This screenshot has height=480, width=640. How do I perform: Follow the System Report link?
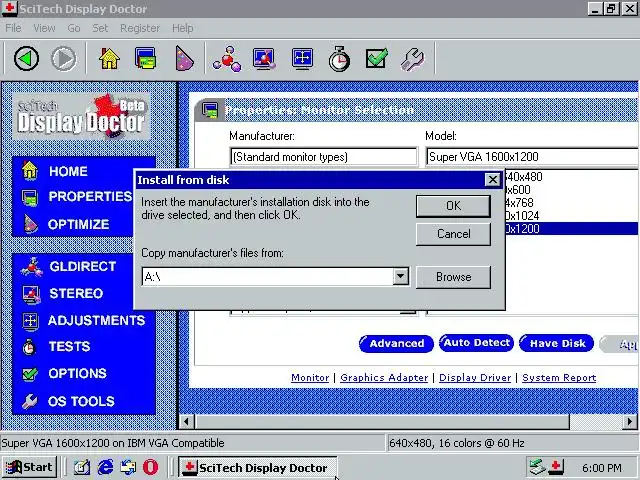tap(559, 378)
